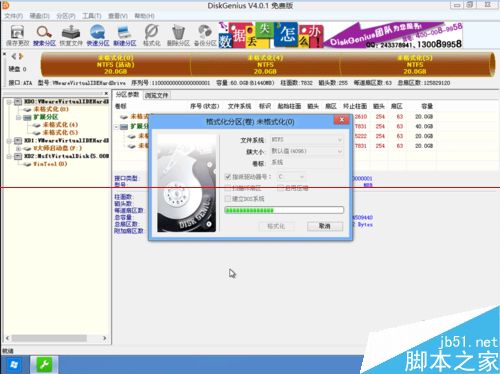
Task: Open the View (查看) menu
Action: click(x=118, y=16)
